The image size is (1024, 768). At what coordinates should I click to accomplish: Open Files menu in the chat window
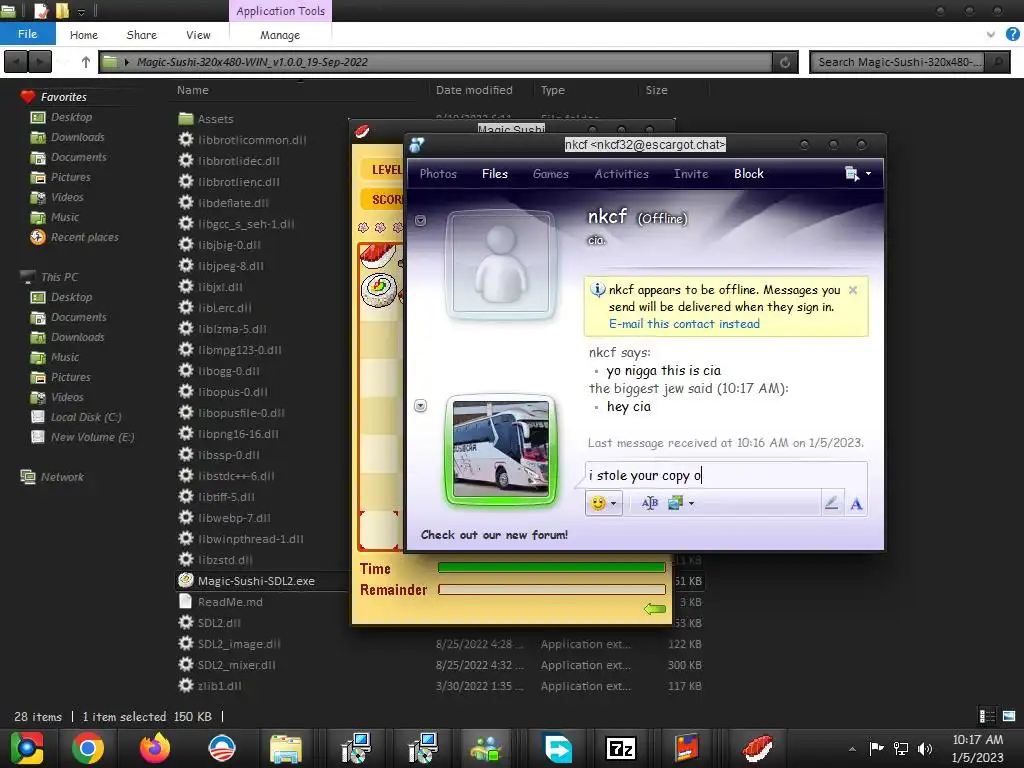click(494, 174)
